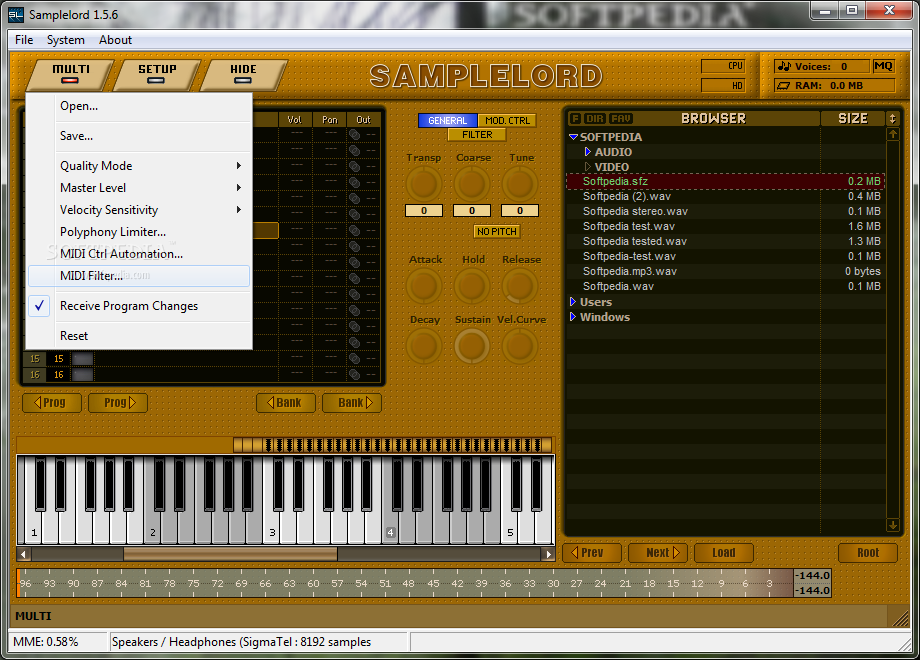Switch to the FILTER tab

(x=477, y=135)
